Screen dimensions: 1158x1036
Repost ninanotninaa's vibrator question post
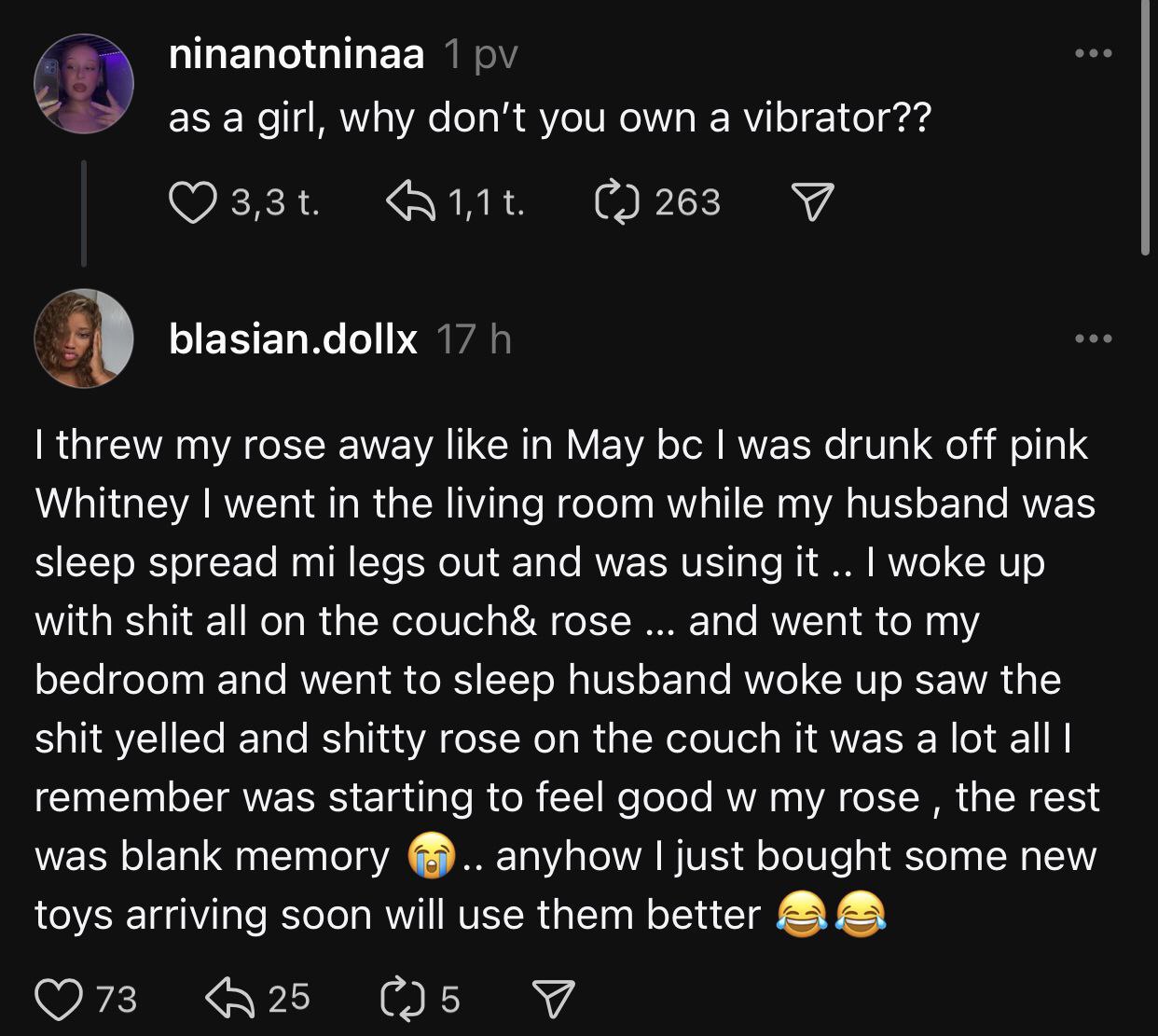click(616, 202)
